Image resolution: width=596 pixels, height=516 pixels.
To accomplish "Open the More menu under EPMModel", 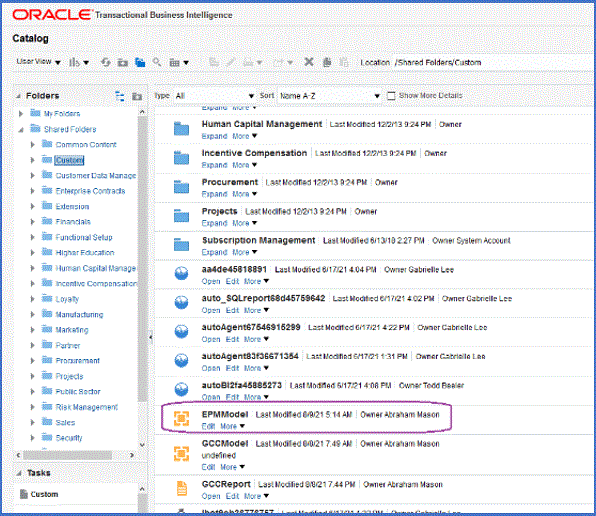I will point(232,426).
